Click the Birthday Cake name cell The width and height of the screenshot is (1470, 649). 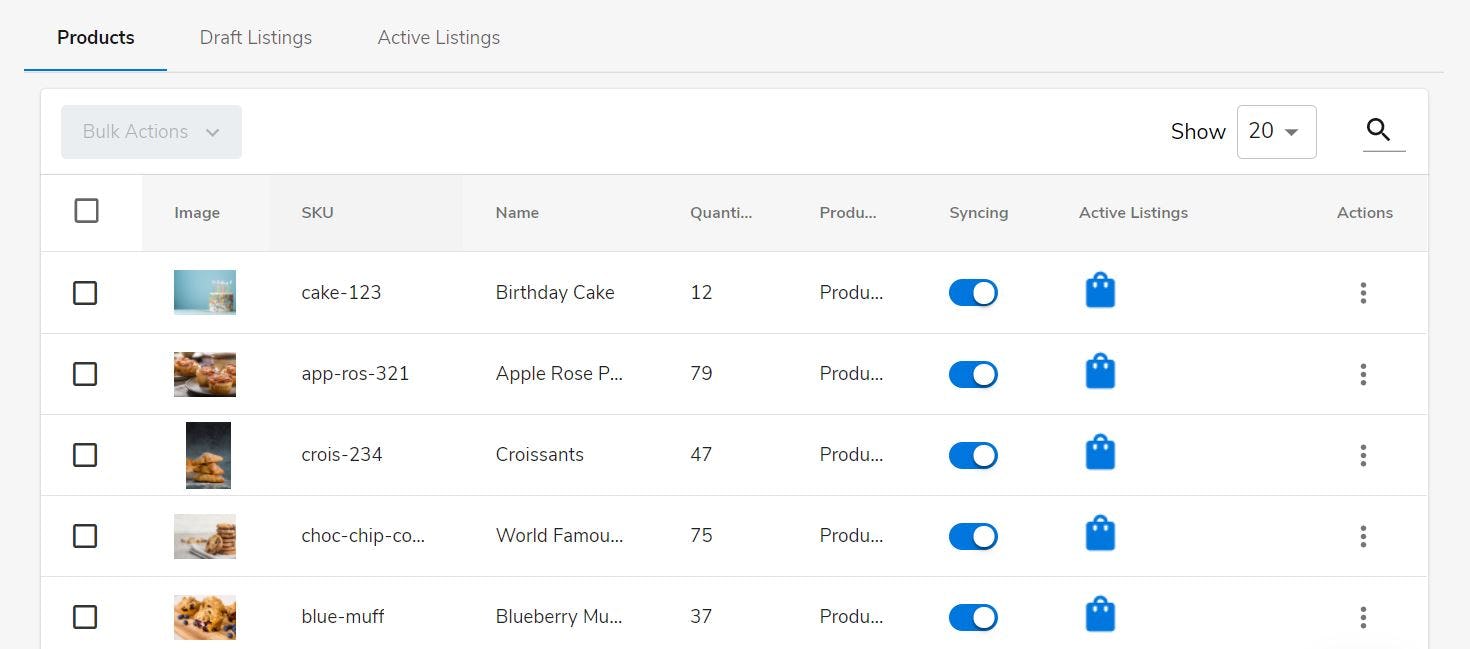tap(555, 293)
